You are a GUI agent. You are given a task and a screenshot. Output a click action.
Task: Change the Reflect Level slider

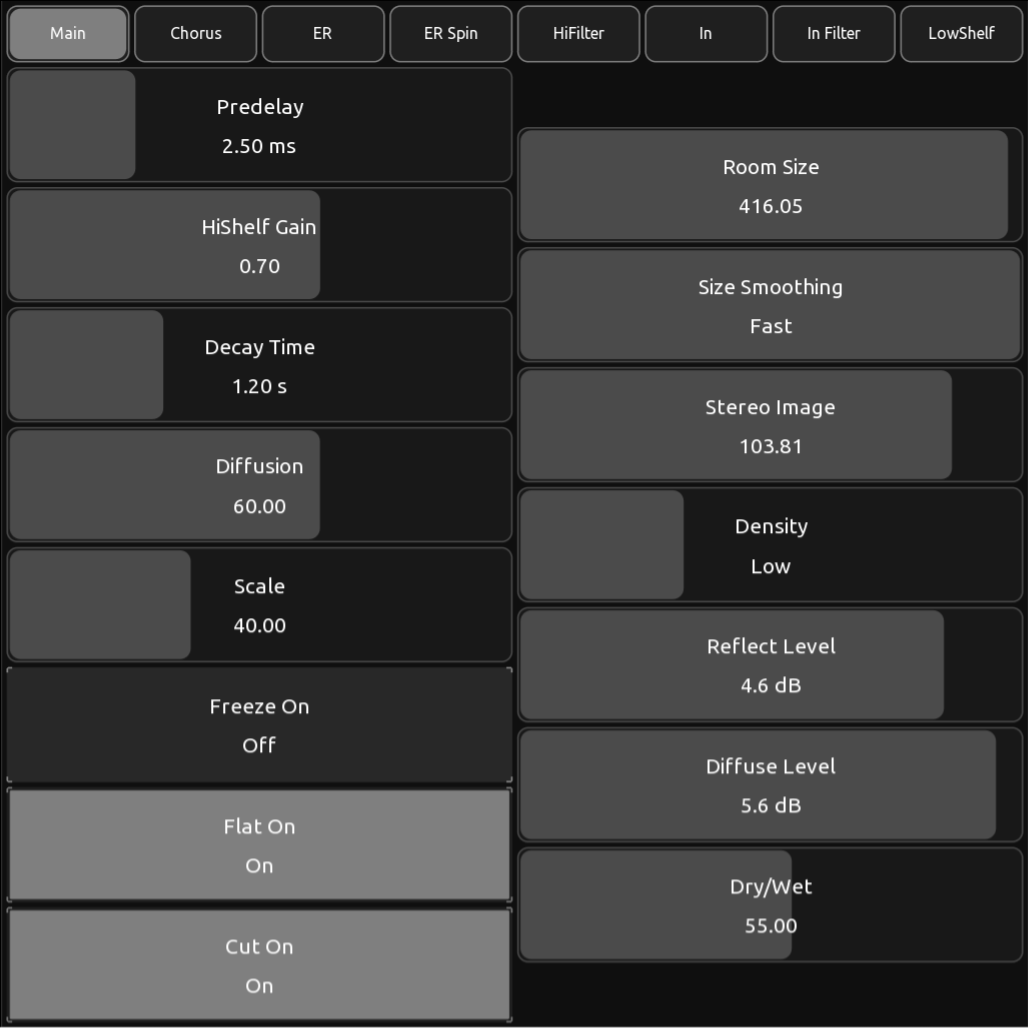770,665
